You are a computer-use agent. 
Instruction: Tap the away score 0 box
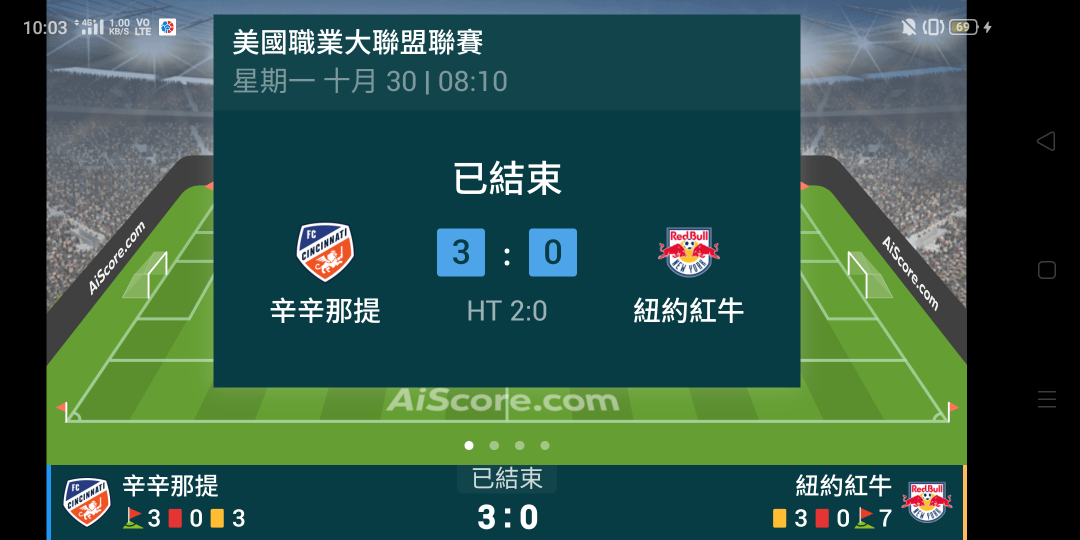pos(553,252)
